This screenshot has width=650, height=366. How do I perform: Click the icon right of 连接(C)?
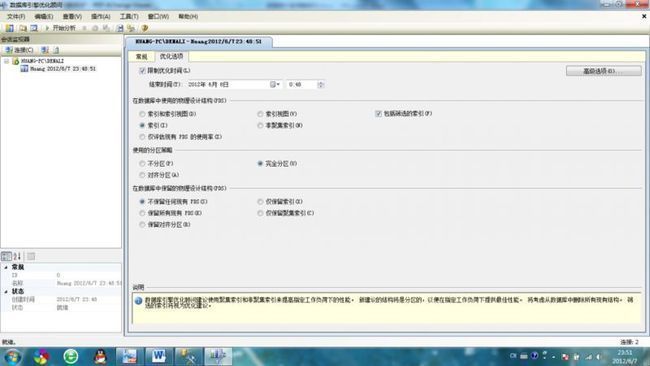tap(45, 50)
